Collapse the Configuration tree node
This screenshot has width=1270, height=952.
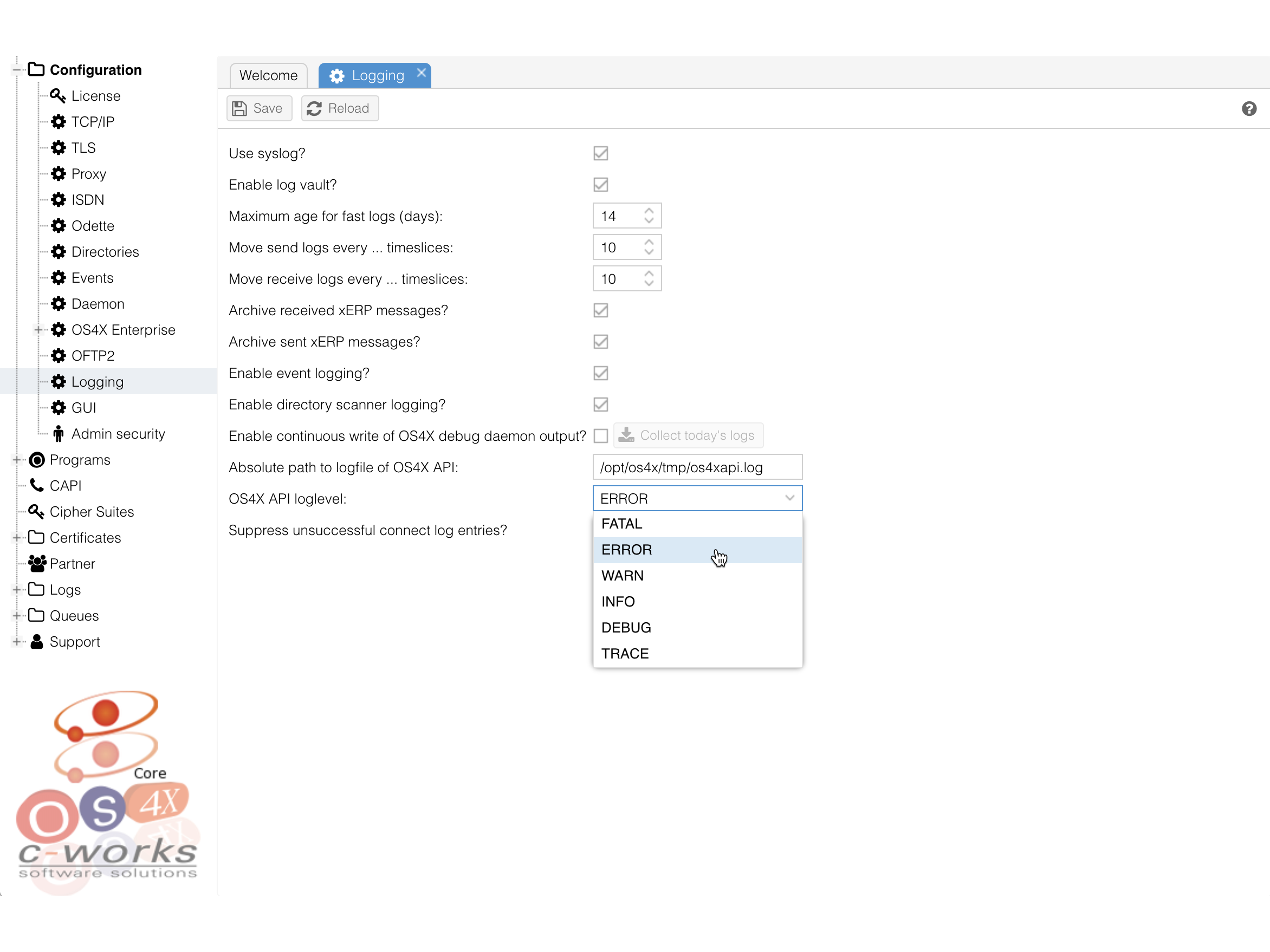[17, 69]
